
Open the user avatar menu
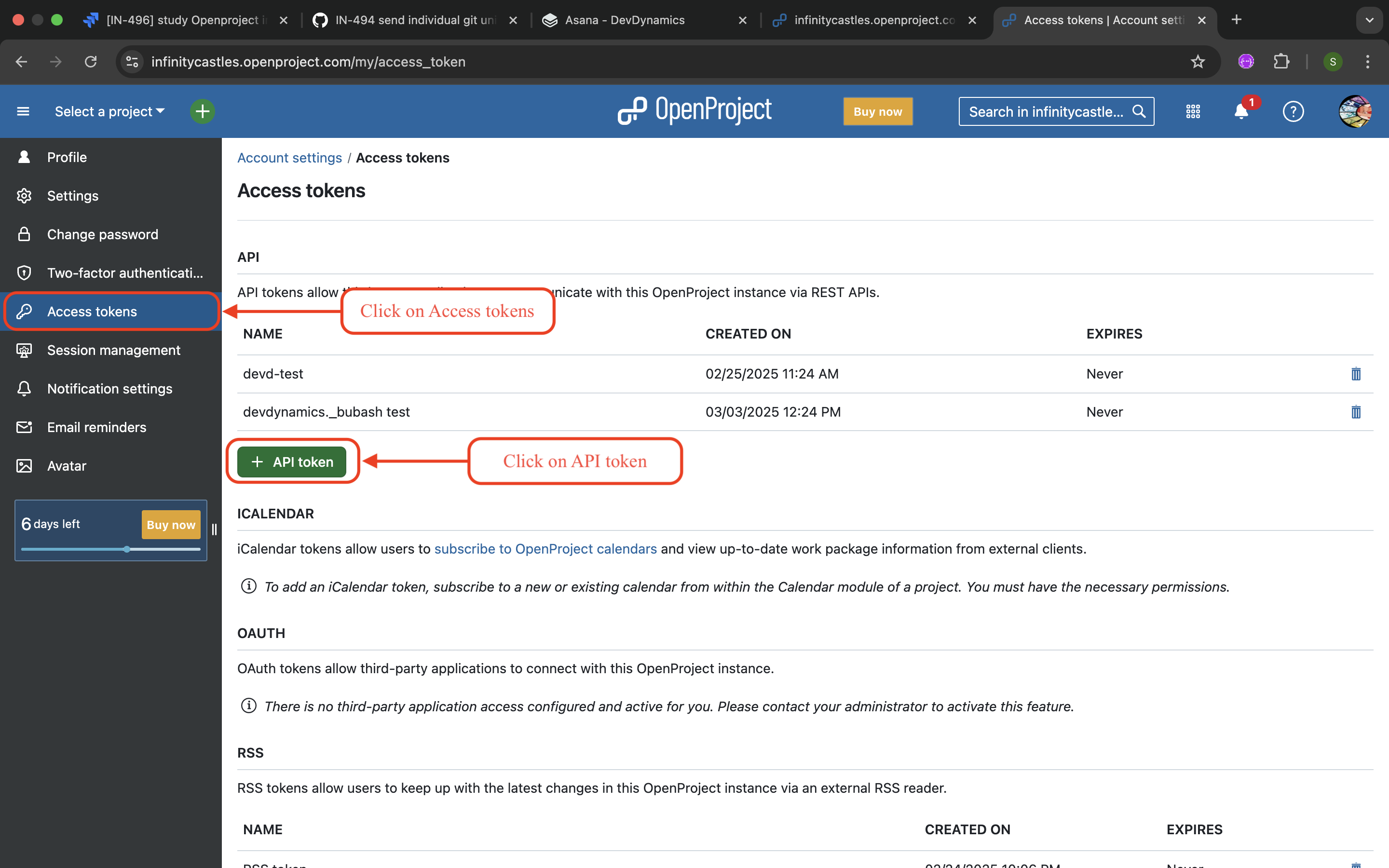(x=1355, y=111)
